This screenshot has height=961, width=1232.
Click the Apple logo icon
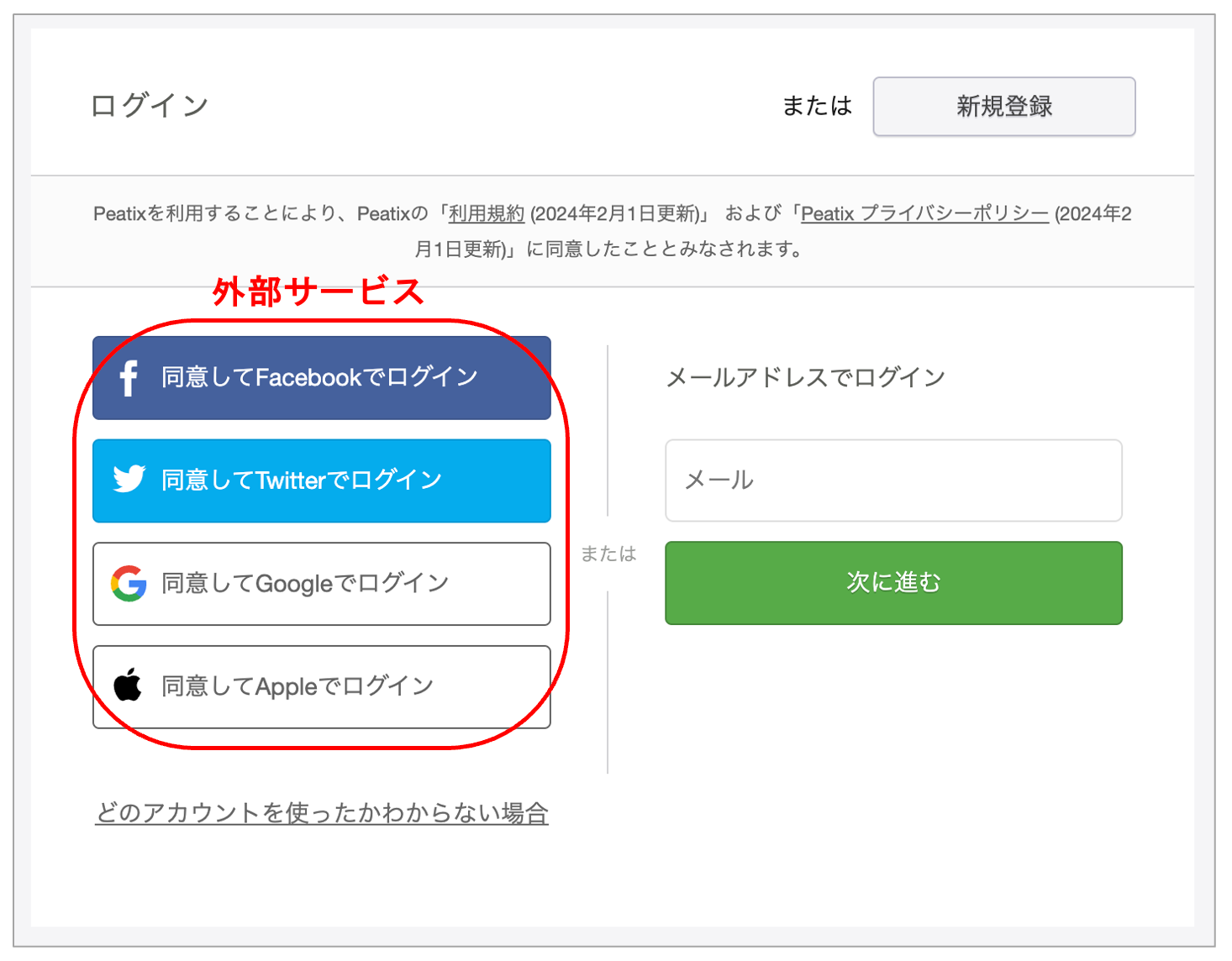click(x=128, y=685)
